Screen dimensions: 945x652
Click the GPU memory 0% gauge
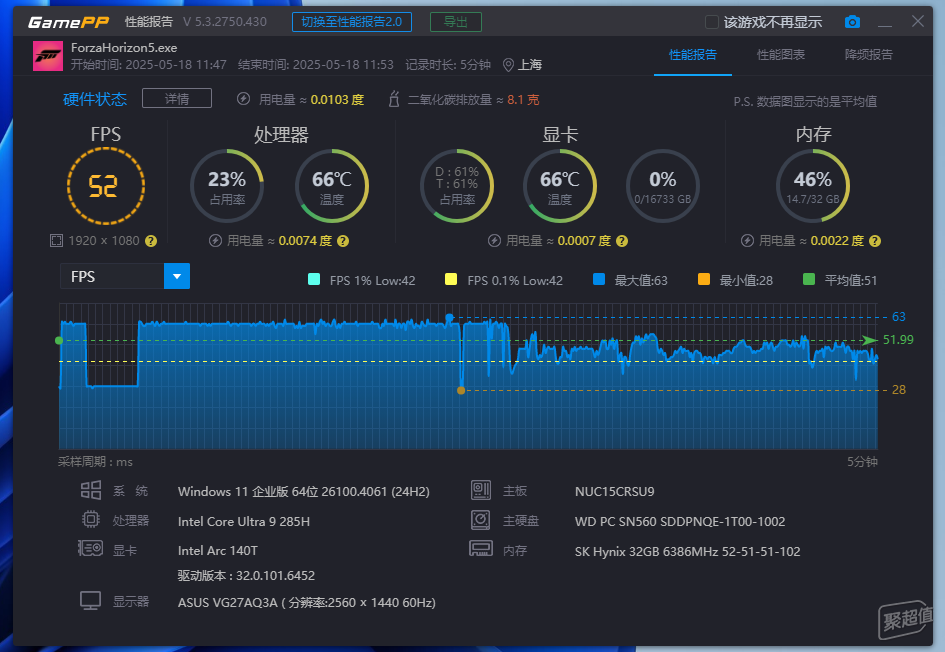662,186
